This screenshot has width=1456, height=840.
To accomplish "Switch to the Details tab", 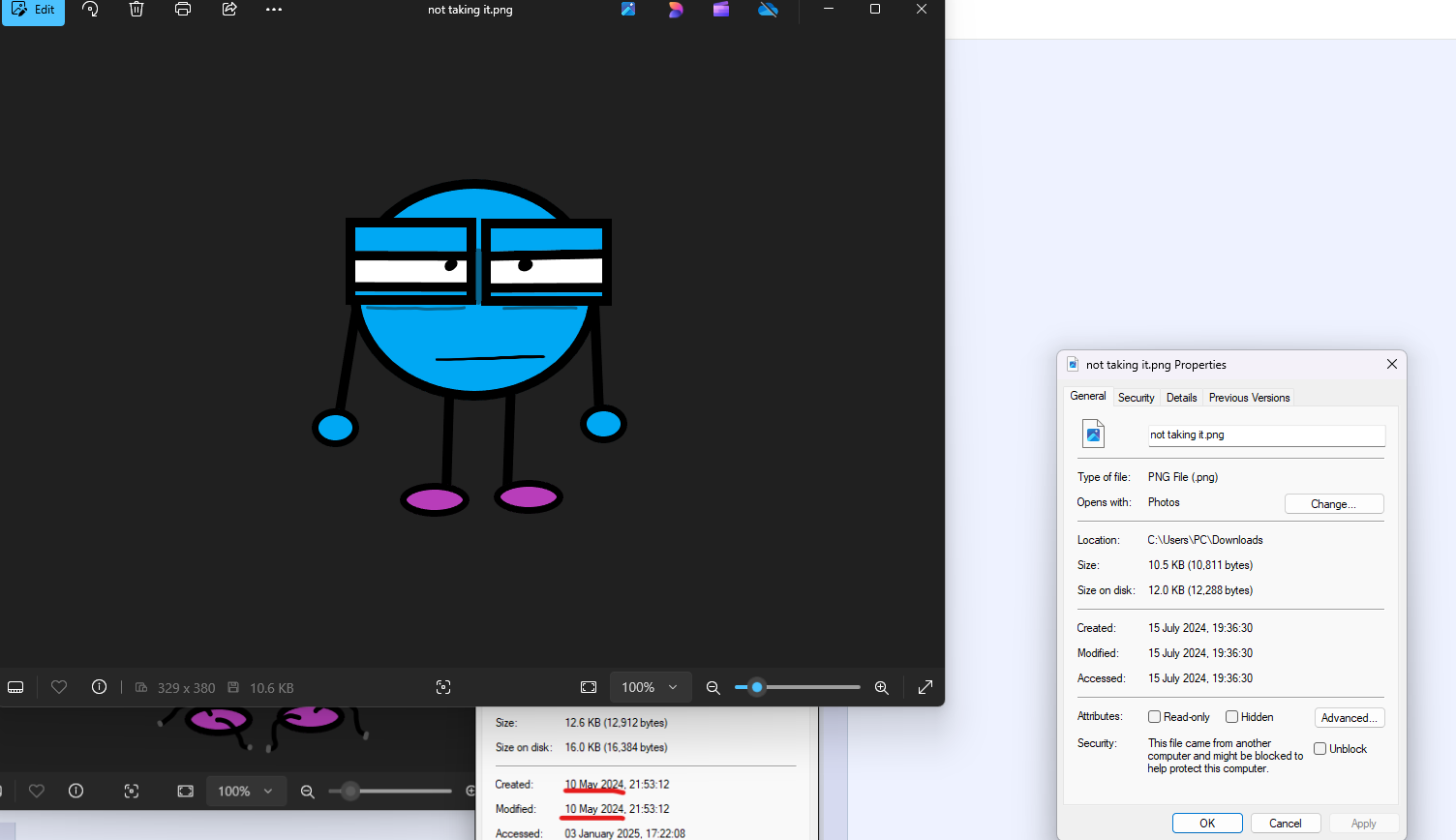I will [1181, 398].
